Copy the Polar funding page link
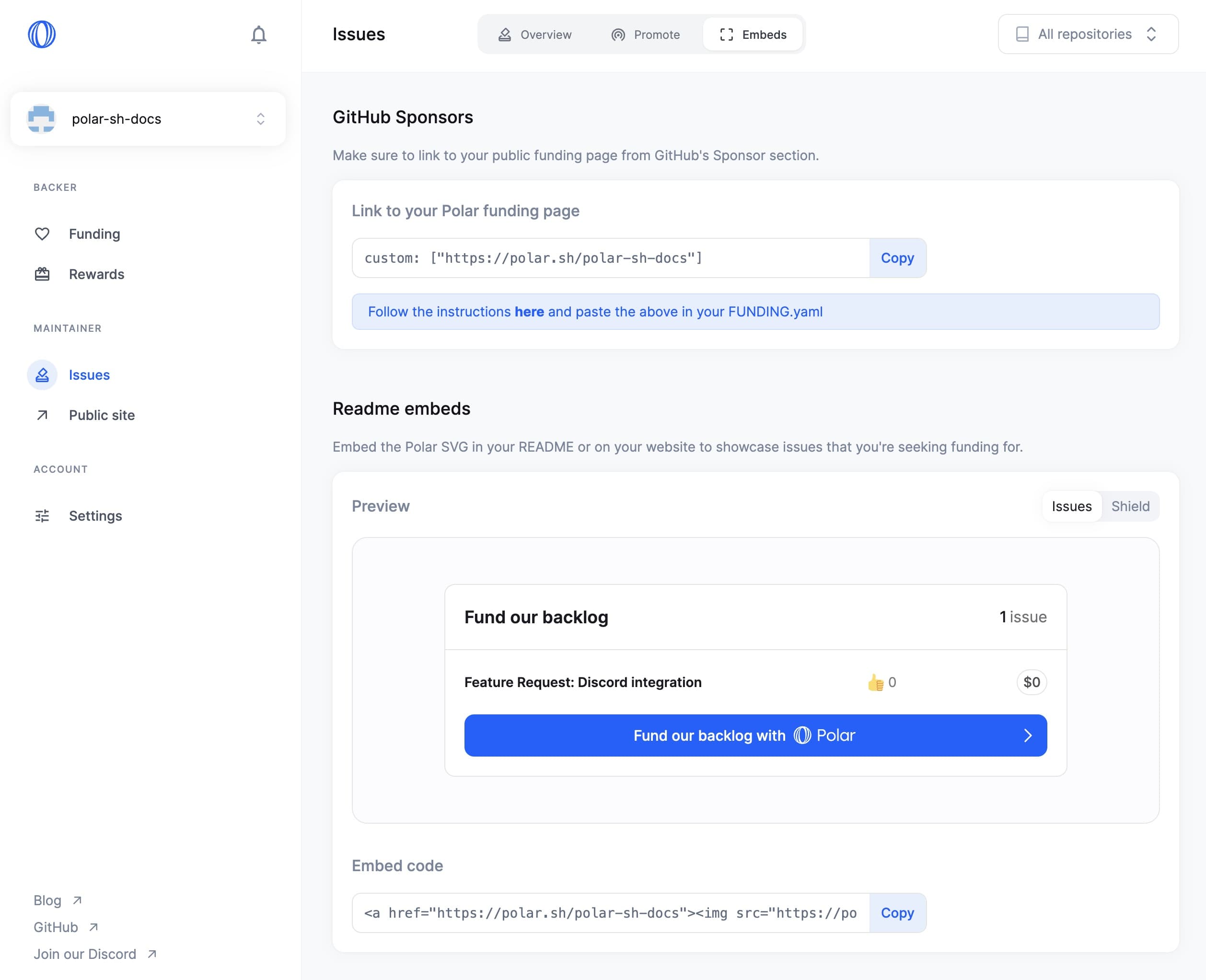 897,258
